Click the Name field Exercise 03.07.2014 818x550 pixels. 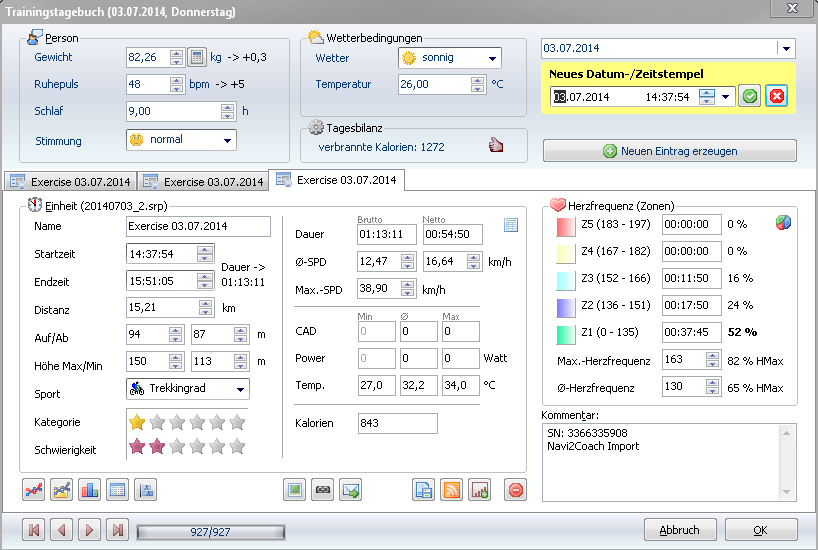click(x=198, y=226)
